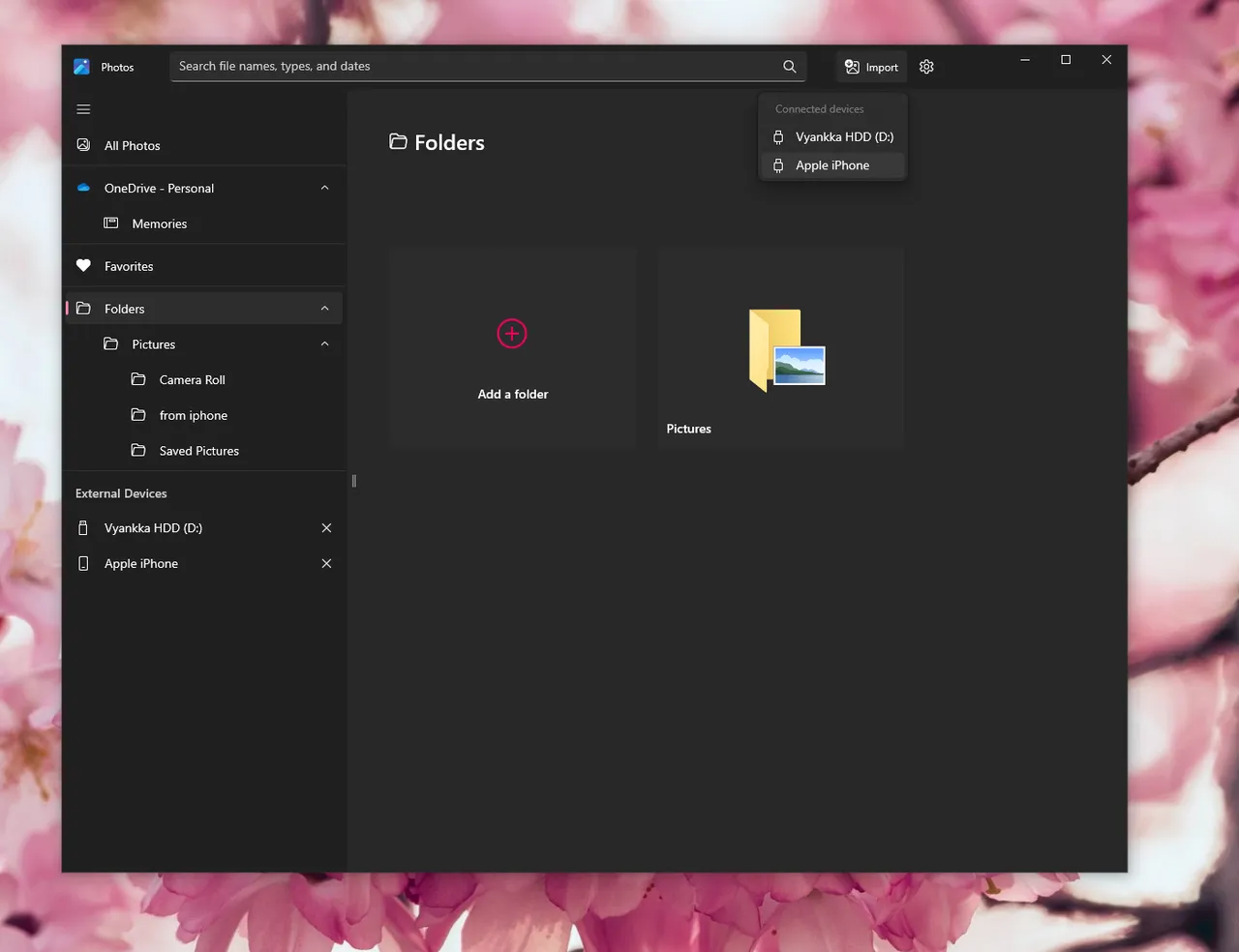Image resolution: width=1239 pixels, height=952 pixels.
Task: Open the hamburger navigation menu
Action: [83, 109]
